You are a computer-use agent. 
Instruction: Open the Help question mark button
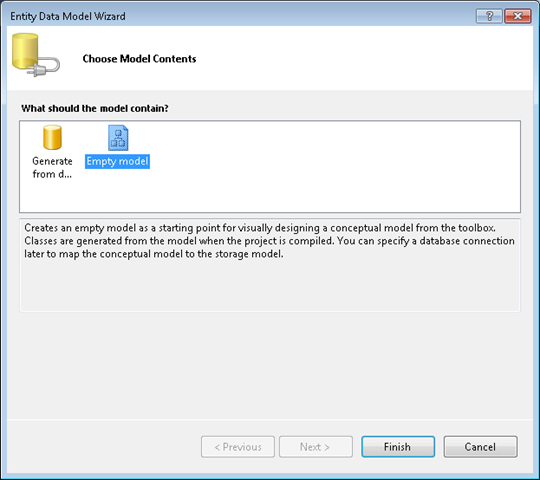click(x=489, y=16)
